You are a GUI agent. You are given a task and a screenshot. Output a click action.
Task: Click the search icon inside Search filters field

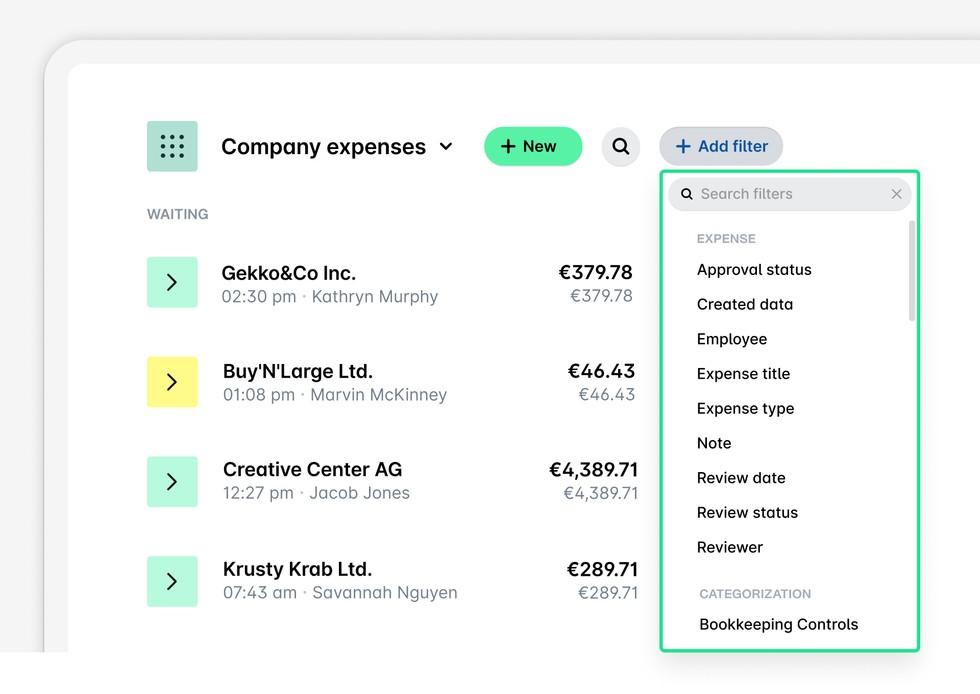pyautogui.click(x=686, y=193)
